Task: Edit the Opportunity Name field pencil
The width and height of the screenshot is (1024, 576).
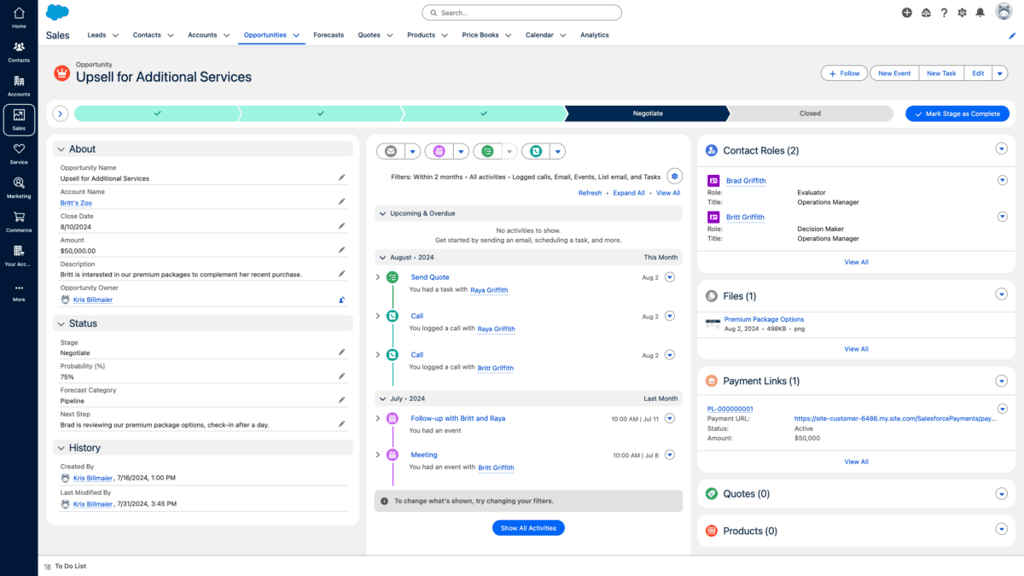Action: (x=342, y=178)
